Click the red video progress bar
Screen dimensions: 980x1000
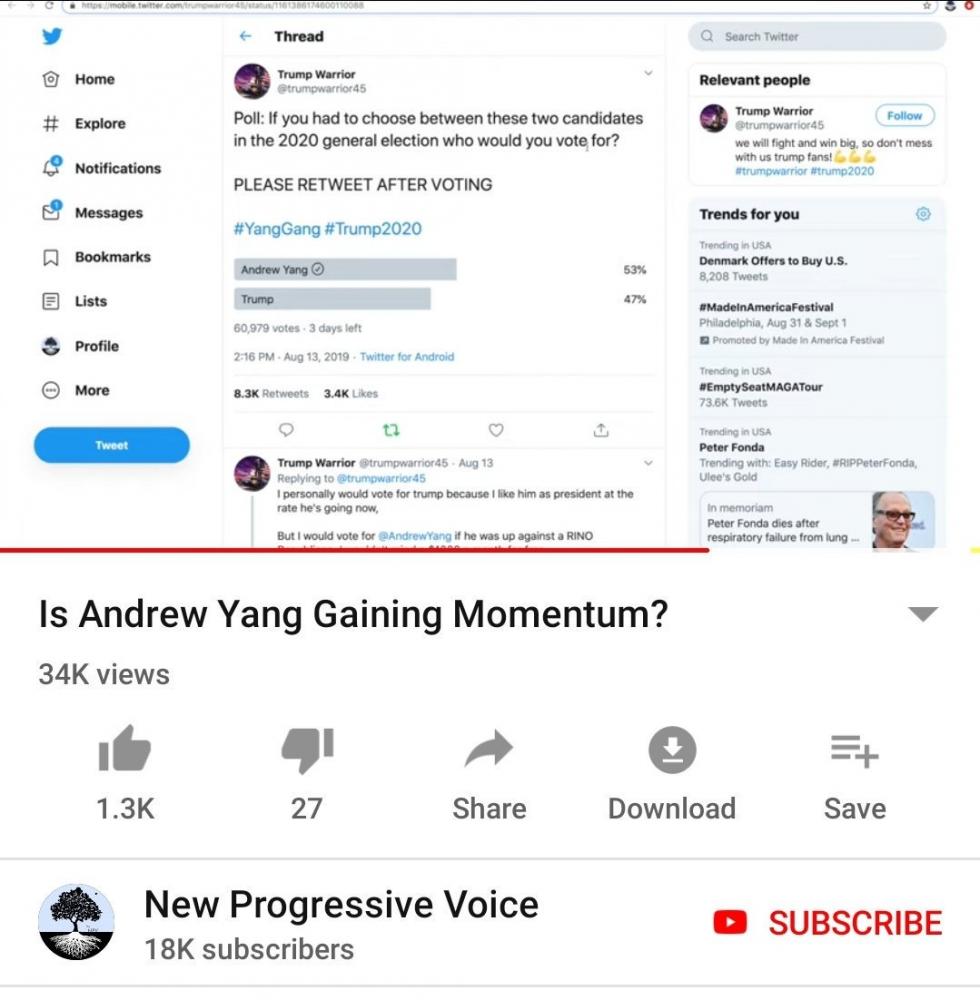tap(354, 550)
